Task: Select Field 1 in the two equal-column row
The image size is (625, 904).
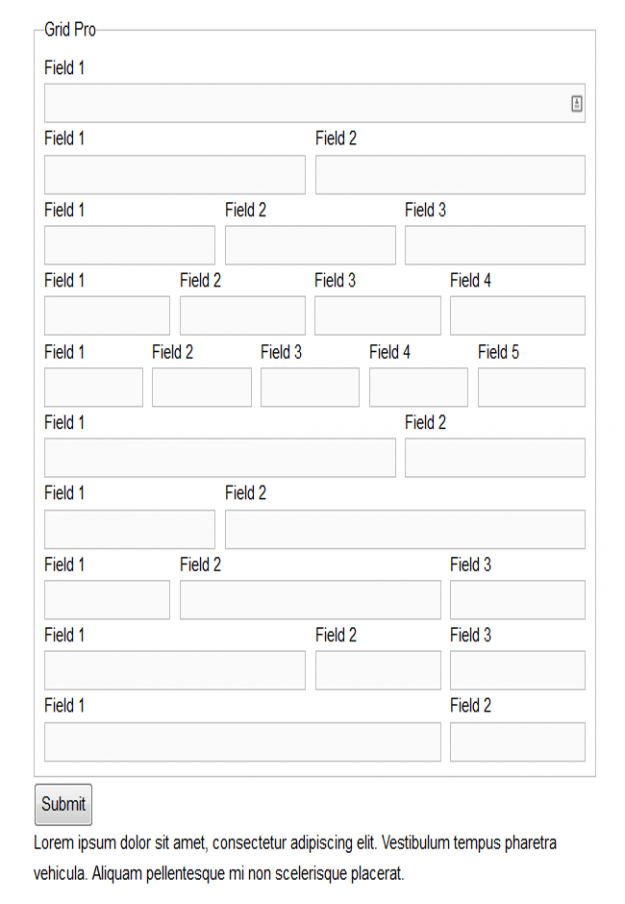Action: 174,175
